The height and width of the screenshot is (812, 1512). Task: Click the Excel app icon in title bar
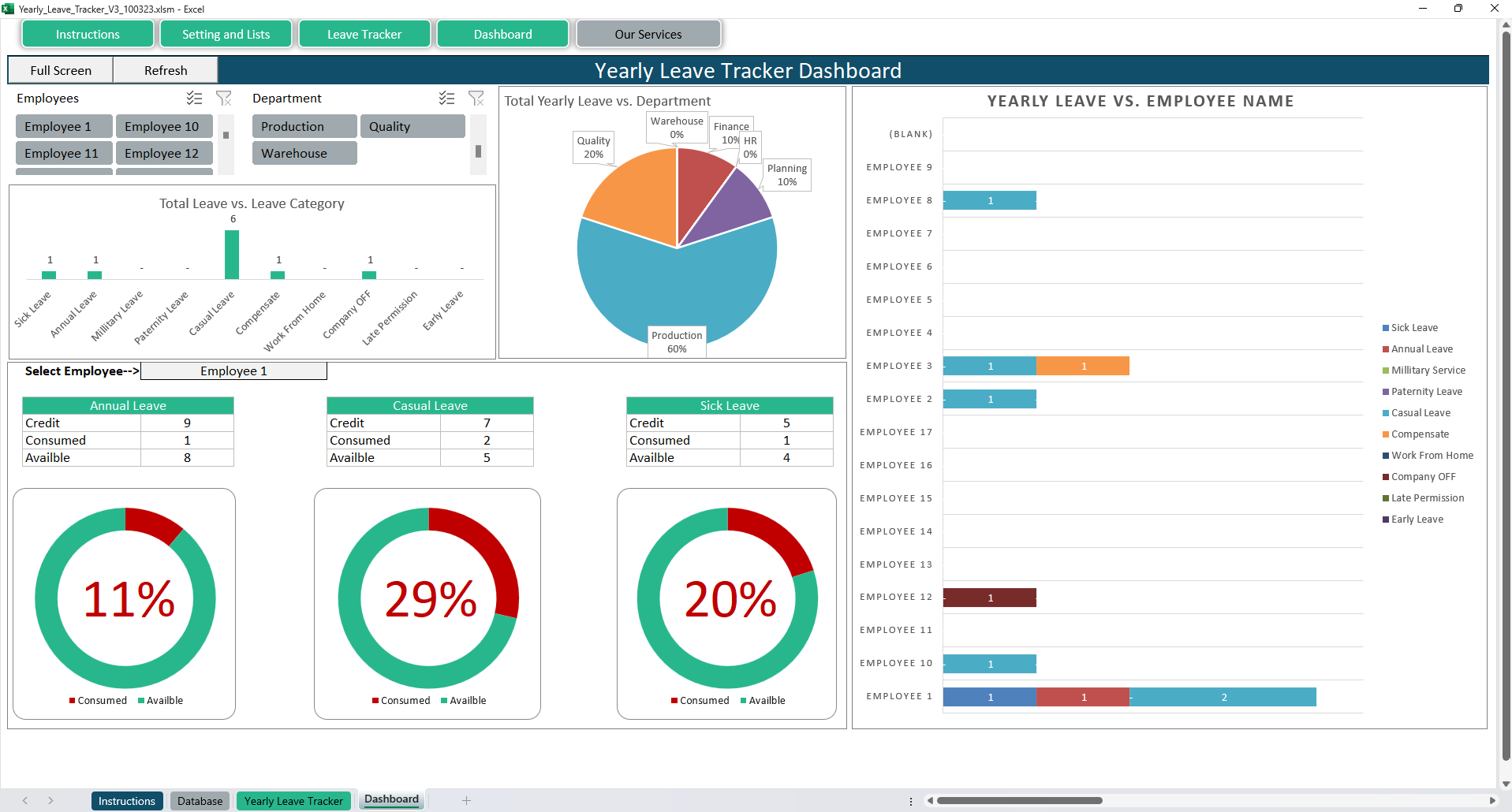point(9,9)
